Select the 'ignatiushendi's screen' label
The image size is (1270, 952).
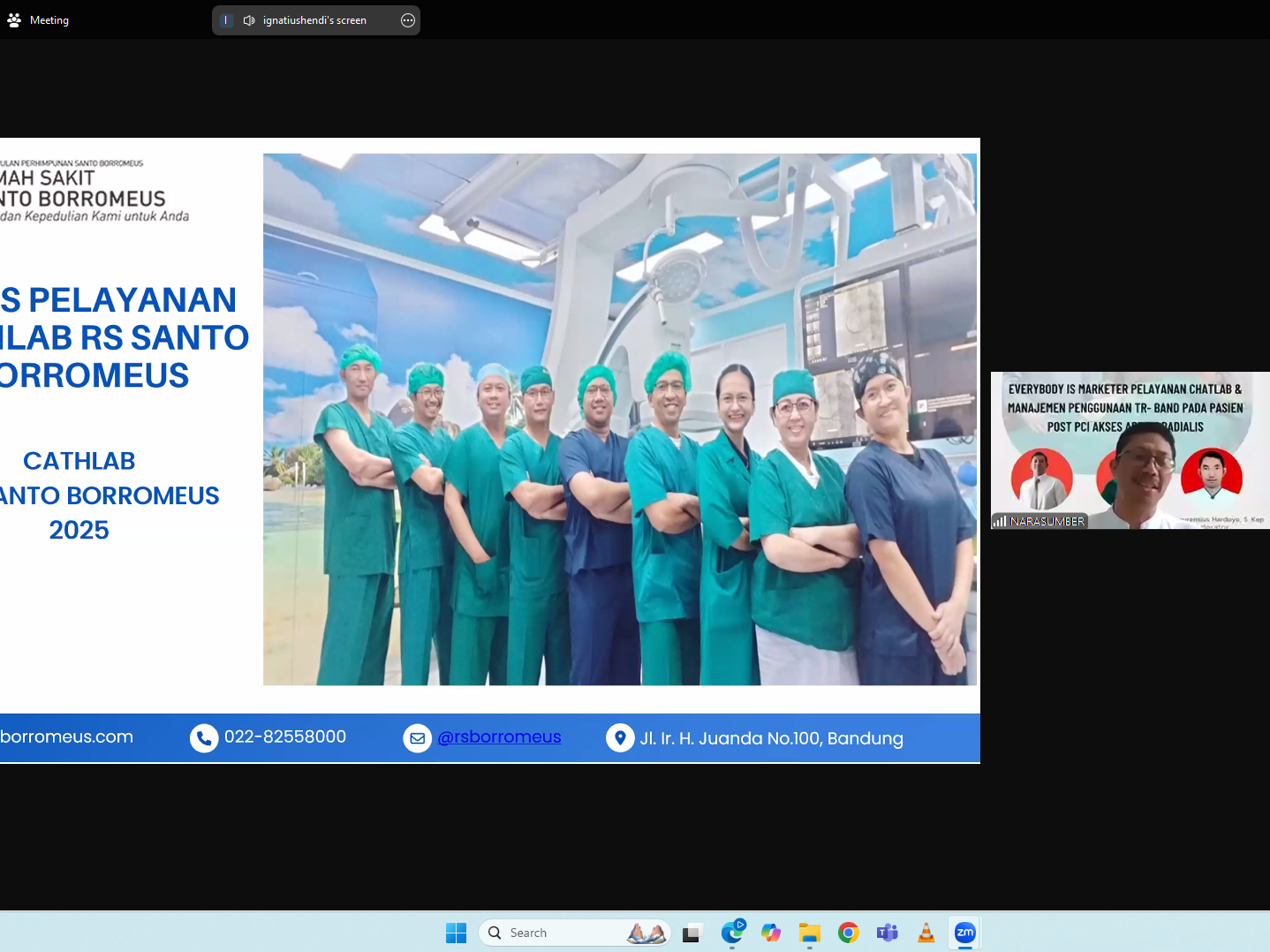314,20
